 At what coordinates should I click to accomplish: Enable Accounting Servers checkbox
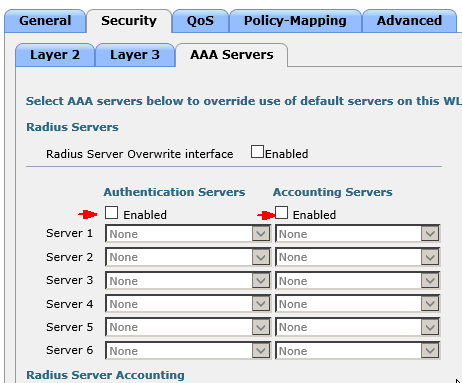pyautogui.click(x=282, y=213)
